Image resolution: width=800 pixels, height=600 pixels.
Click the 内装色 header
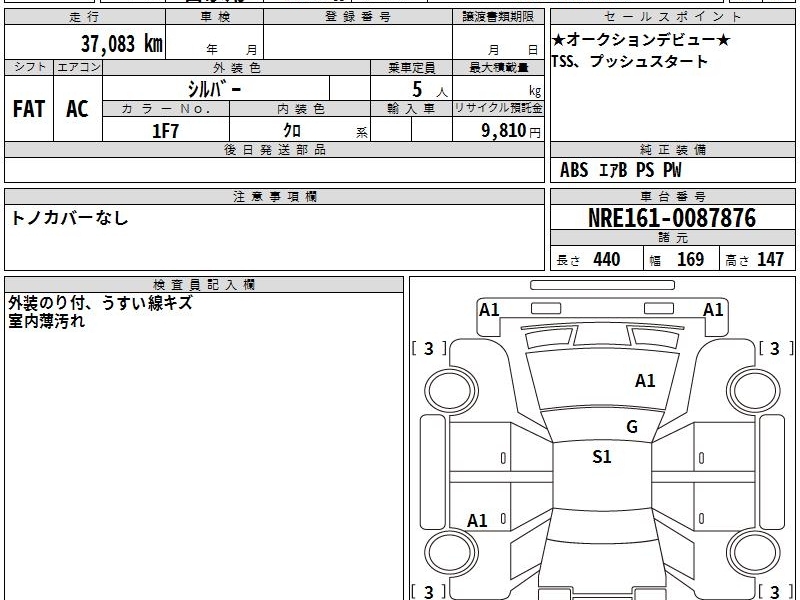[x=301, y=109]
